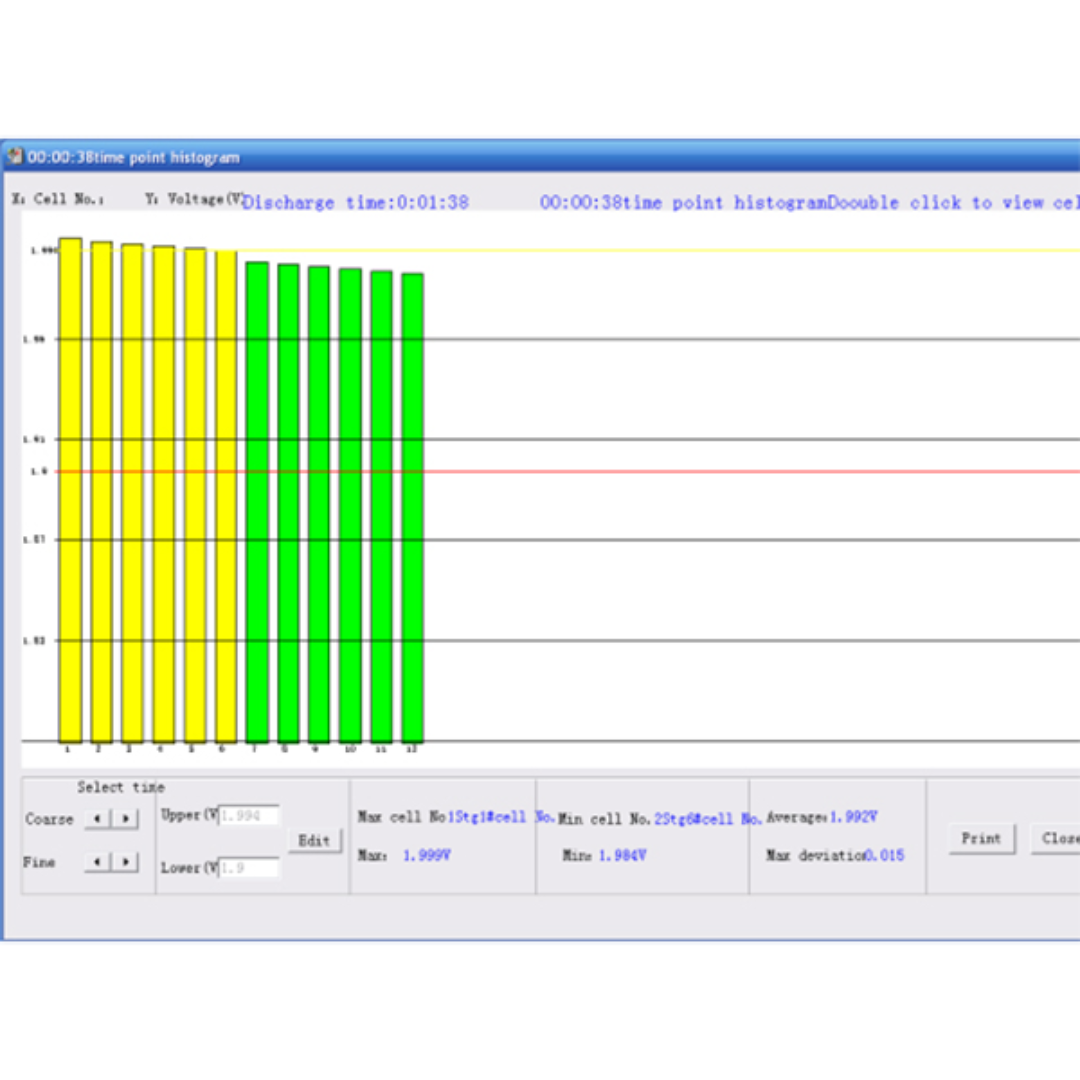Click the Upper voltage input field

pos(249,816)
